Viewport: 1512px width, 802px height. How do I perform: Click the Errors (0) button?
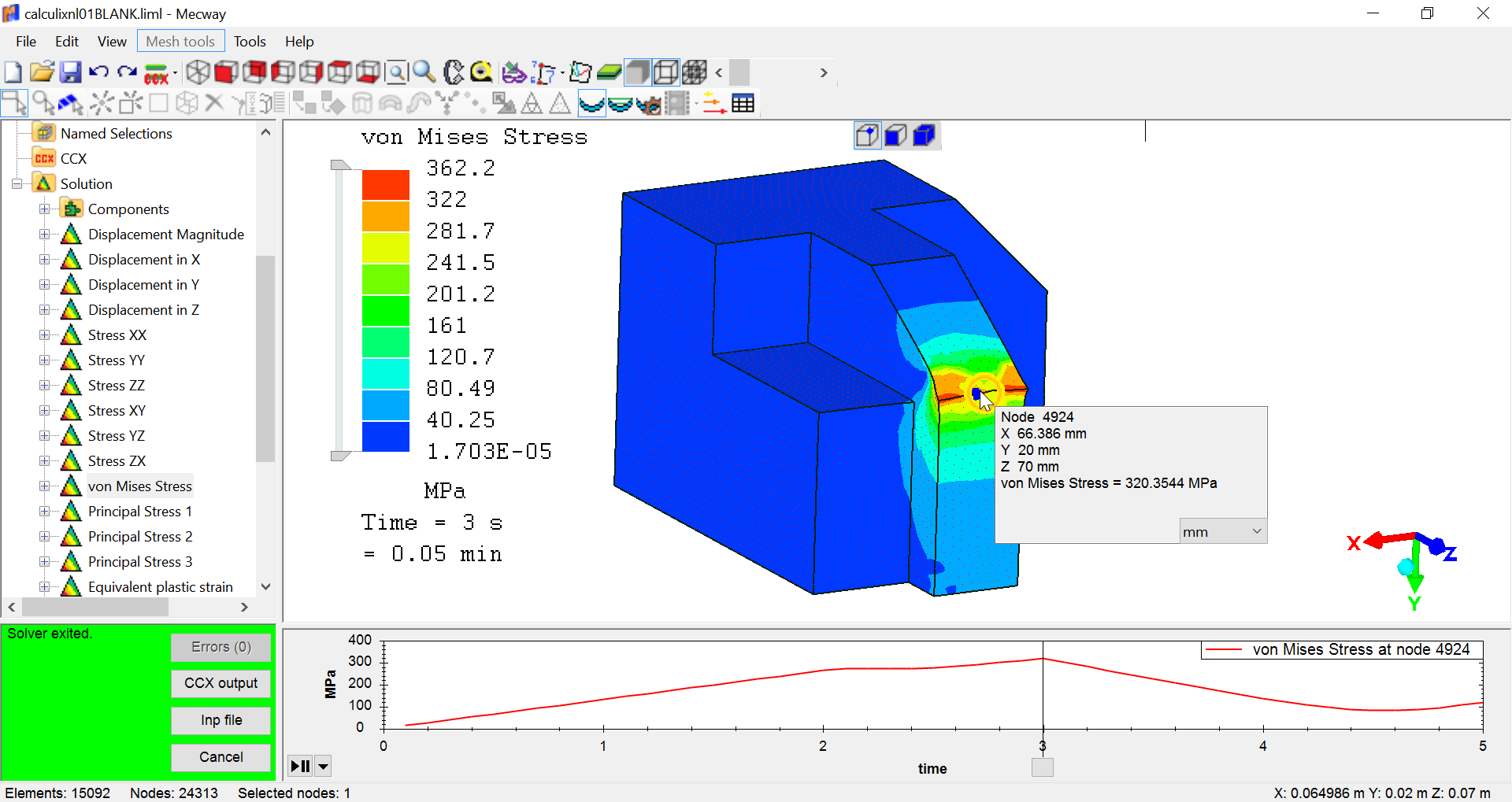click(221, 647)
